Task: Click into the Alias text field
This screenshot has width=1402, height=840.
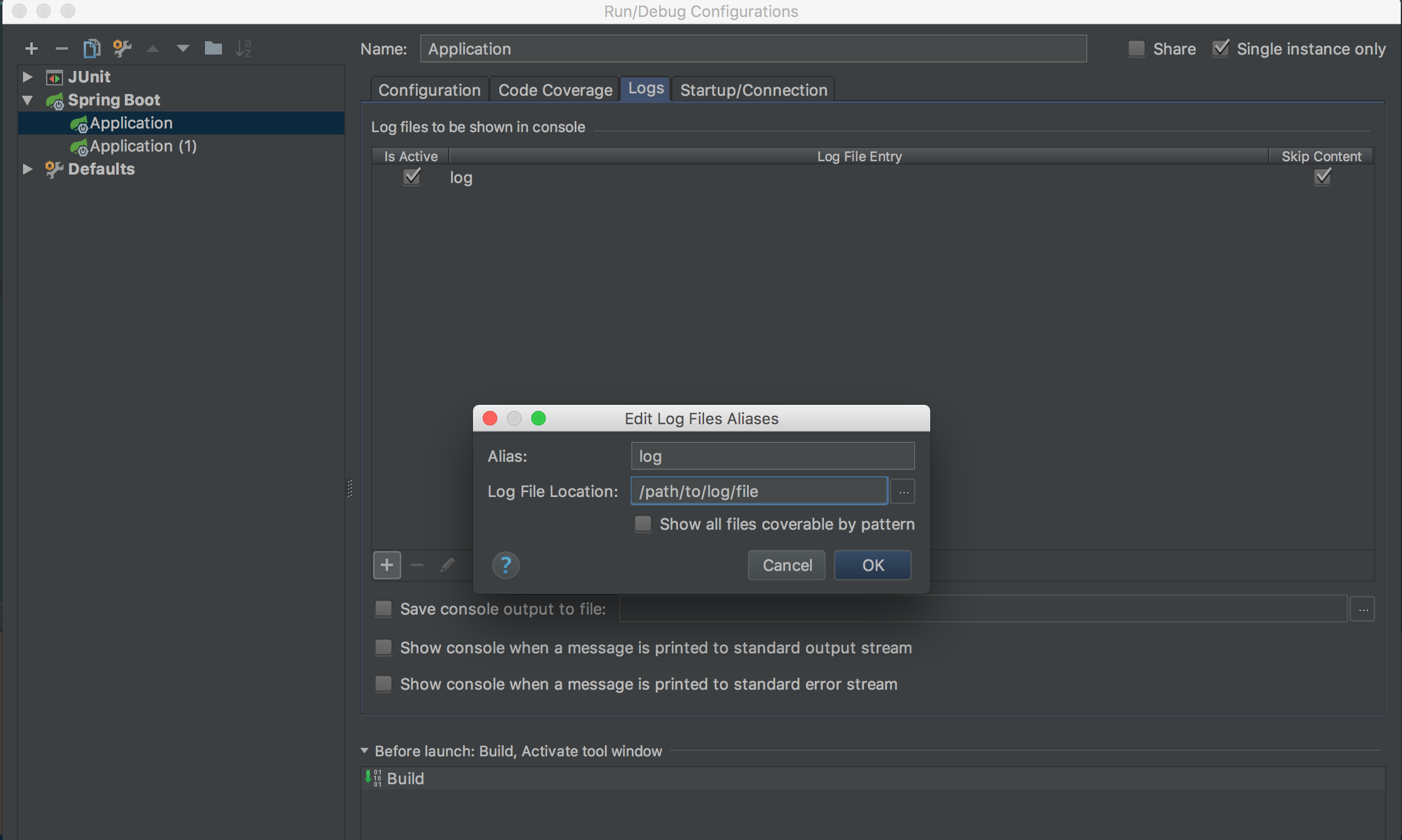Action: click(772, 456)
